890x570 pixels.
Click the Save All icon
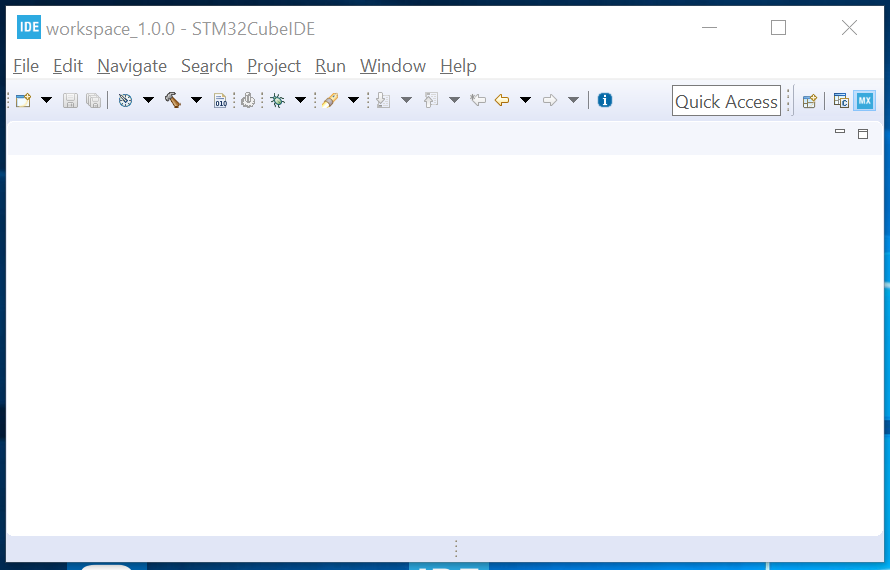(94, 100)
